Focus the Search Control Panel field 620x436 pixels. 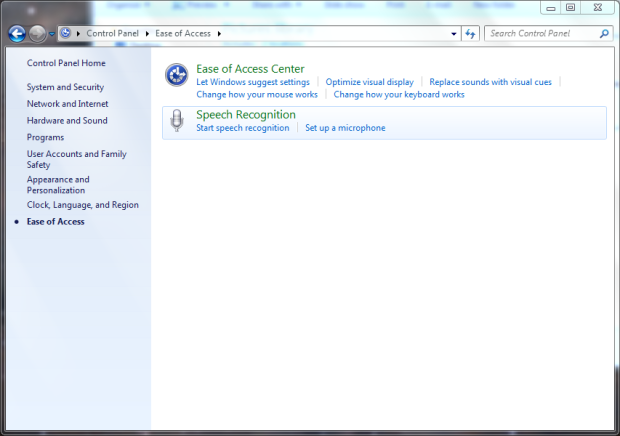pos(540,34)
